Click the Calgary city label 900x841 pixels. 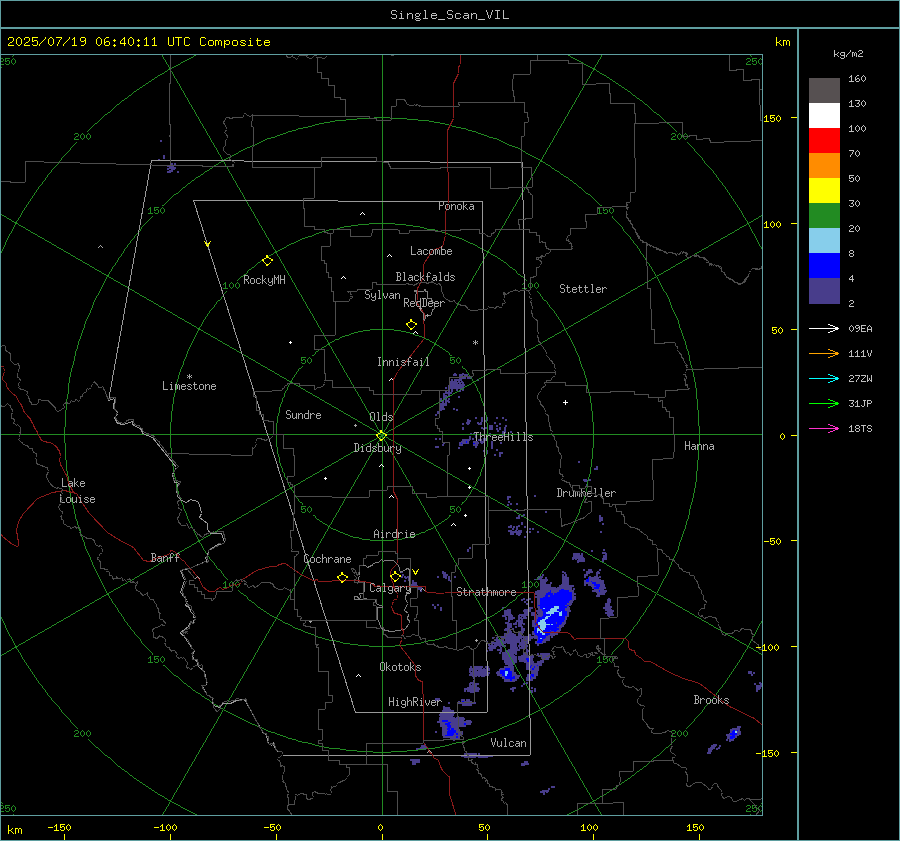point(390,588)
